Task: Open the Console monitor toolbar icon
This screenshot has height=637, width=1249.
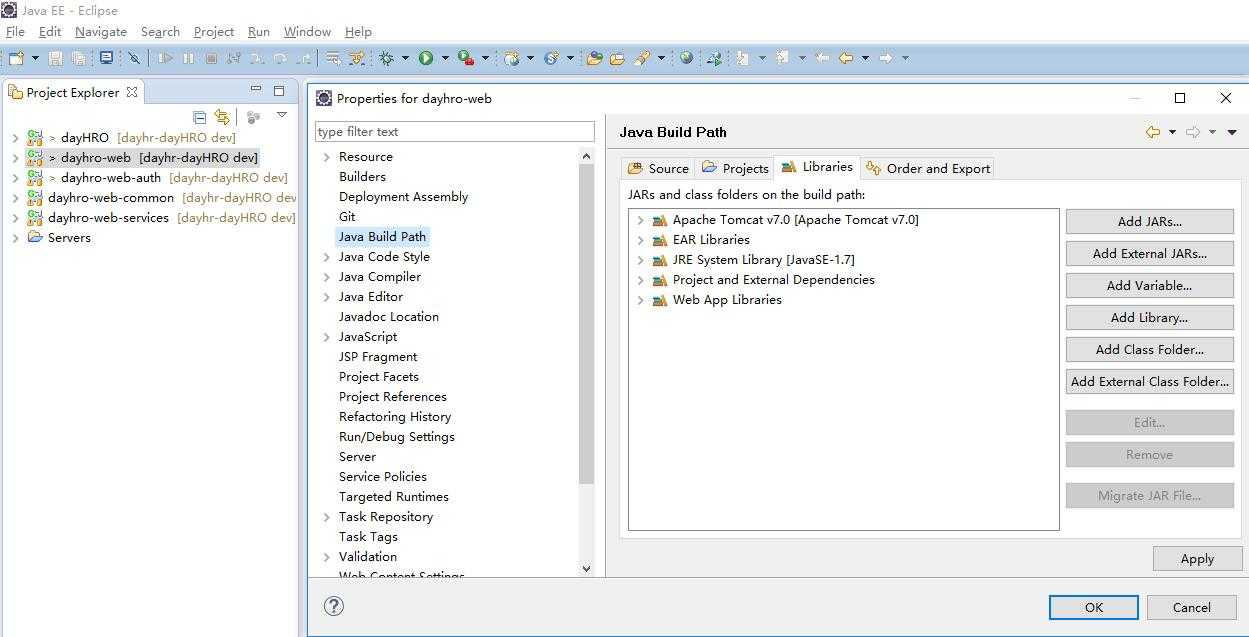Action: [x=106, y=59]
